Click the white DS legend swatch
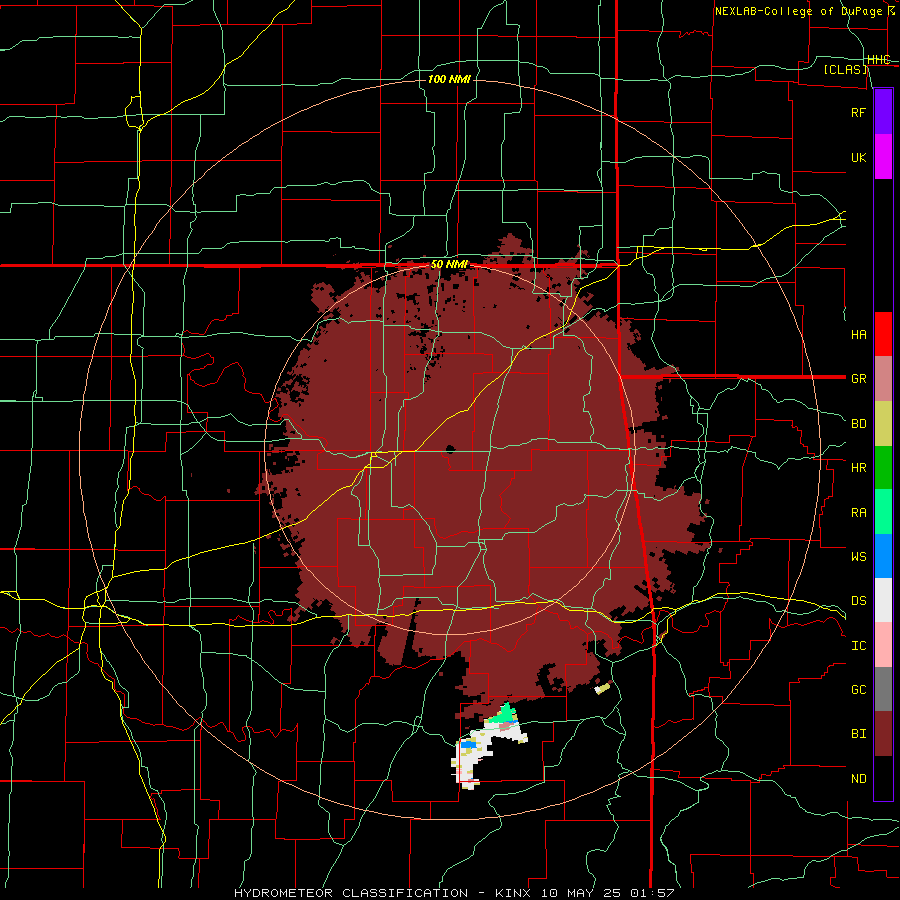 coord(883,600)
